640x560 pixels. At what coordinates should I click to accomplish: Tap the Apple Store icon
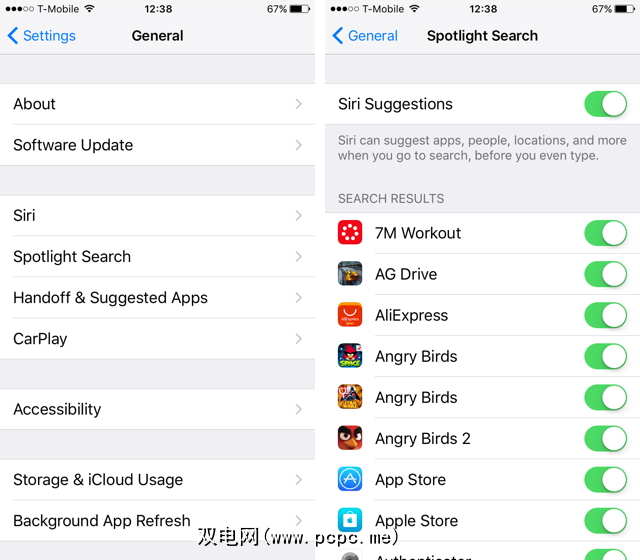tap(350, 520)
